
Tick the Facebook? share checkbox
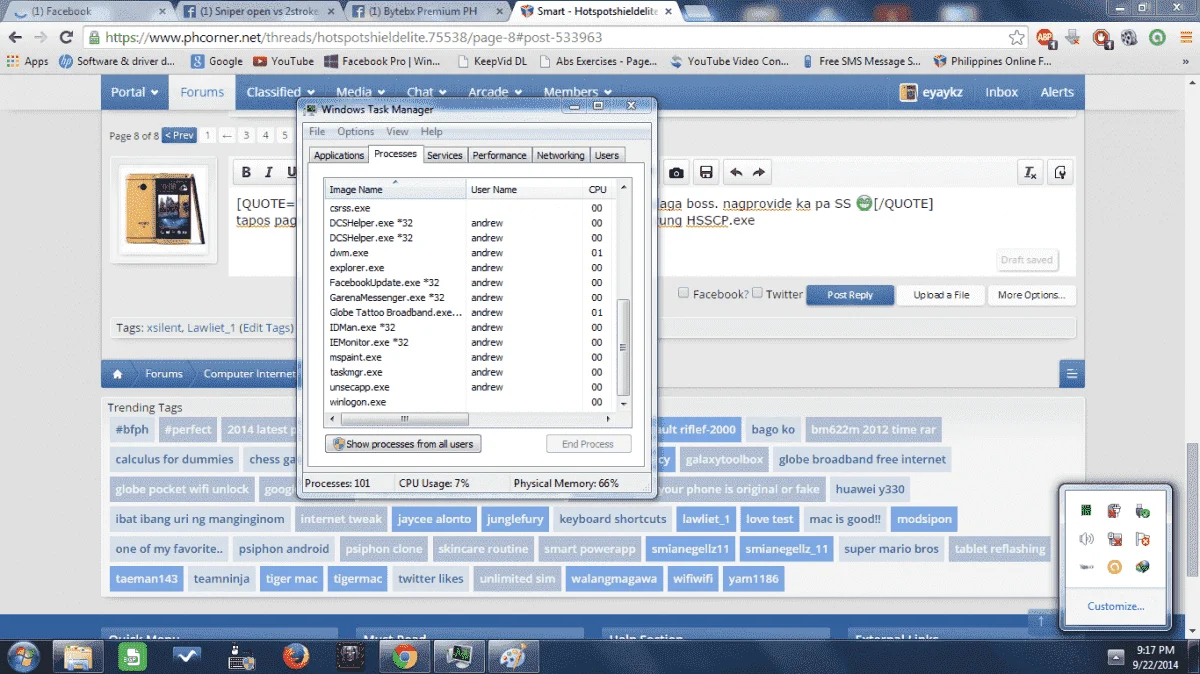point(683,293)
